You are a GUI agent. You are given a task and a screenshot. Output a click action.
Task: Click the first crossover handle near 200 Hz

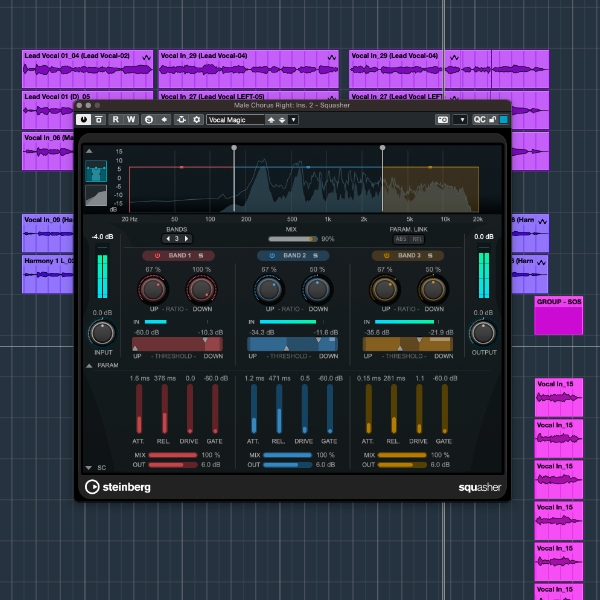[x=234, y=148]
